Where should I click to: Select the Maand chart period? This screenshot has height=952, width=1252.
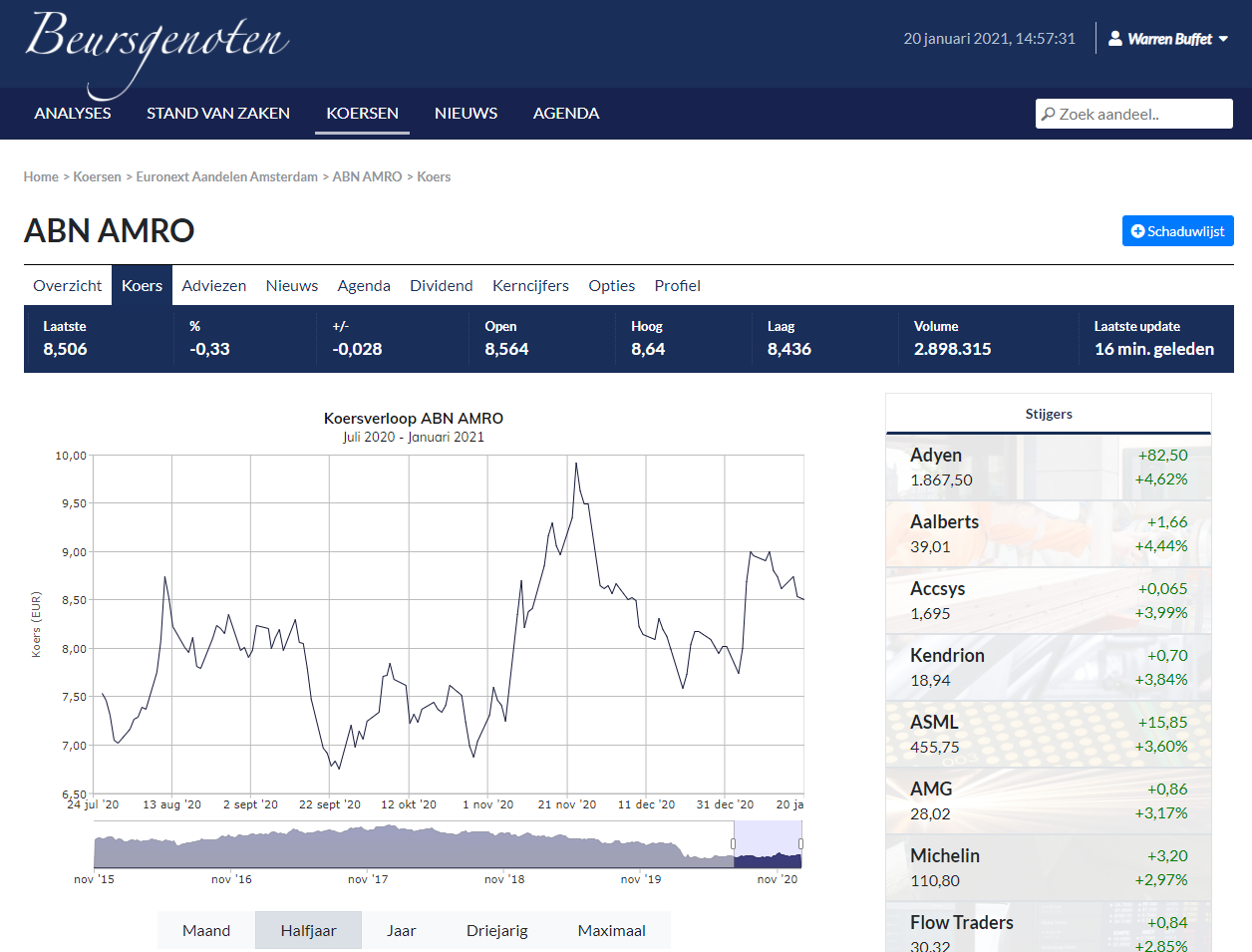pyautogui.click(x=206, y=931)
